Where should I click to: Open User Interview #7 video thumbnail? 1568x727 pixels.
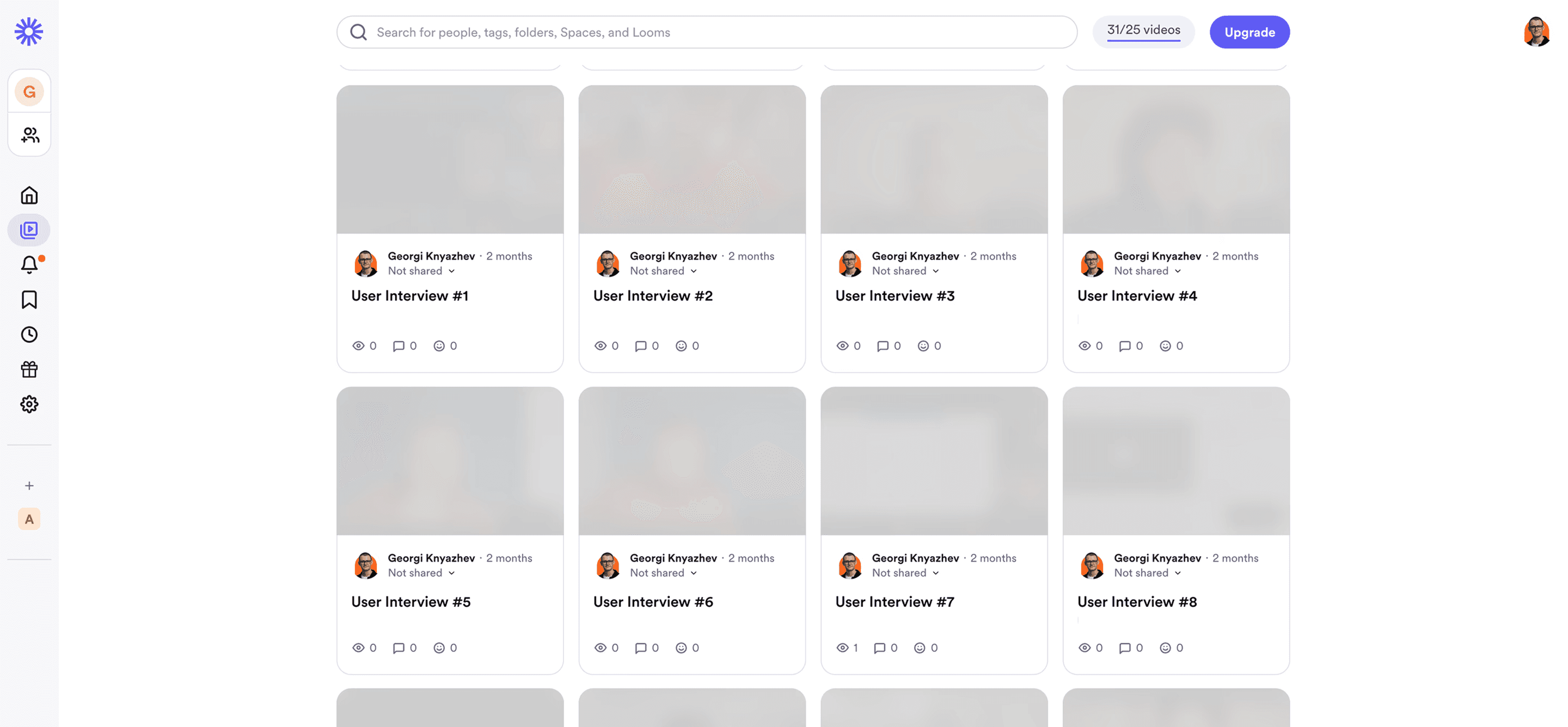tap(934, 461)
